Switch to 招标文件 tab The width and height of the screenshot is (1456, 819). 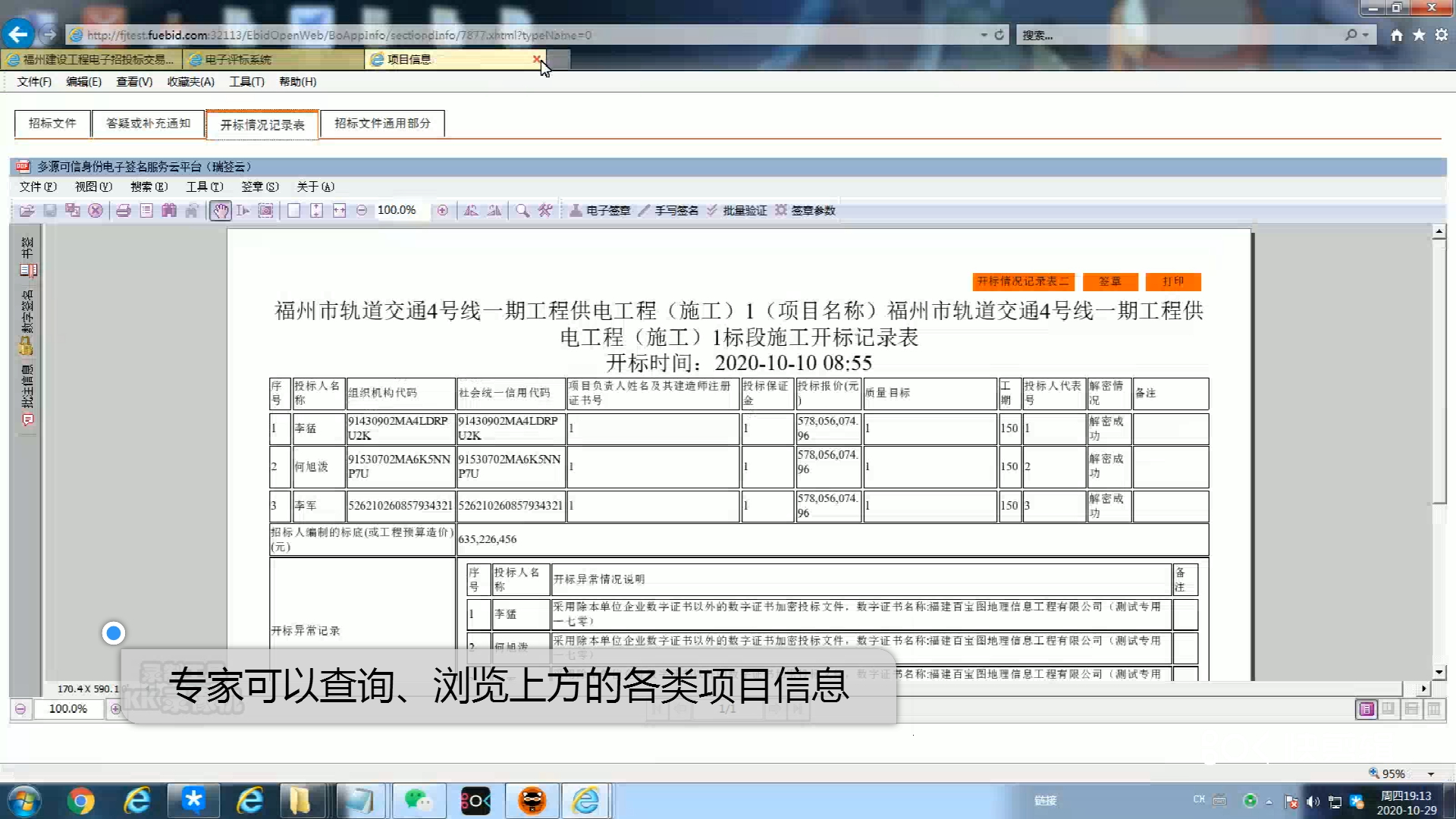coord(52,124)
